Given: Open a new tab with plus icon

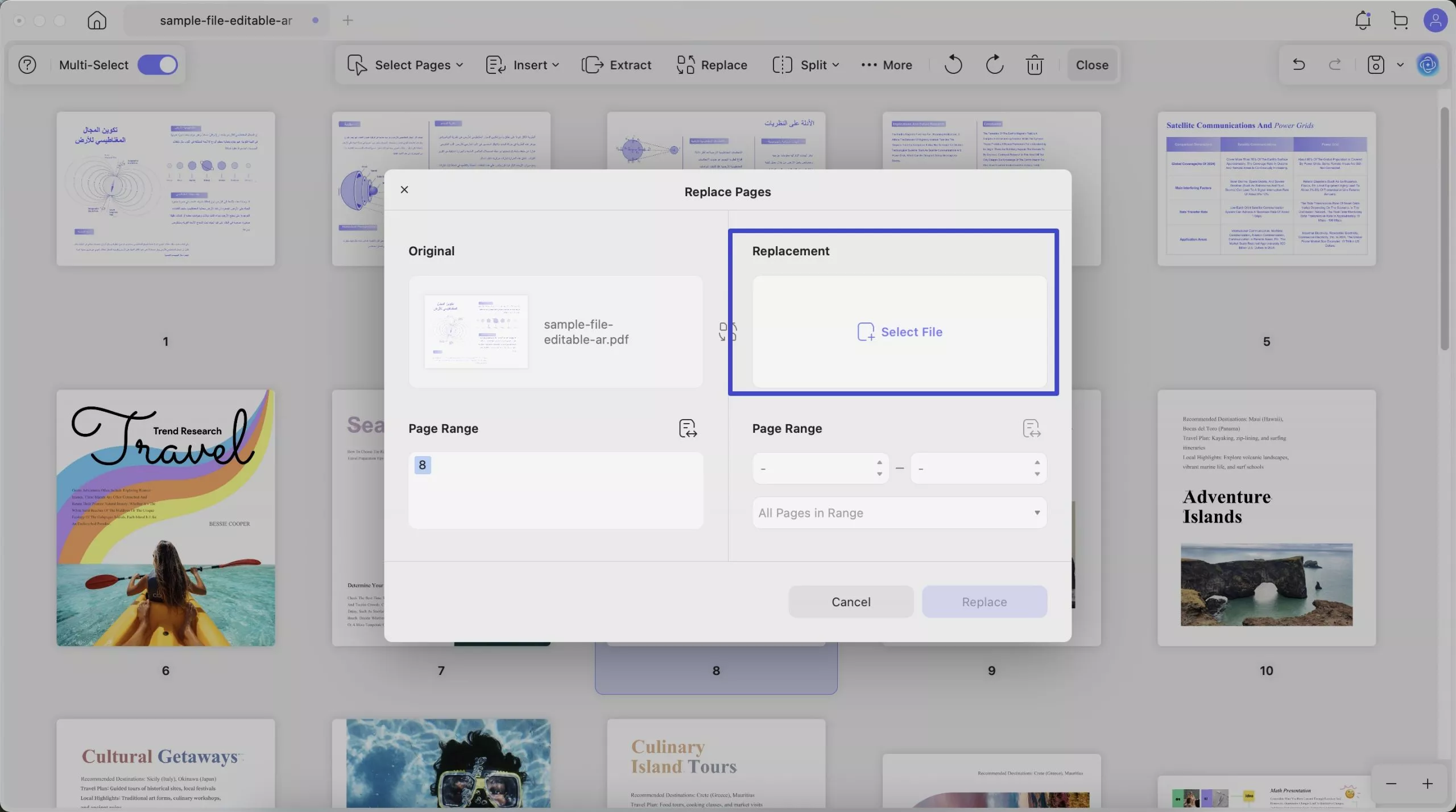Looking at the screenshot, I should 348,20.
